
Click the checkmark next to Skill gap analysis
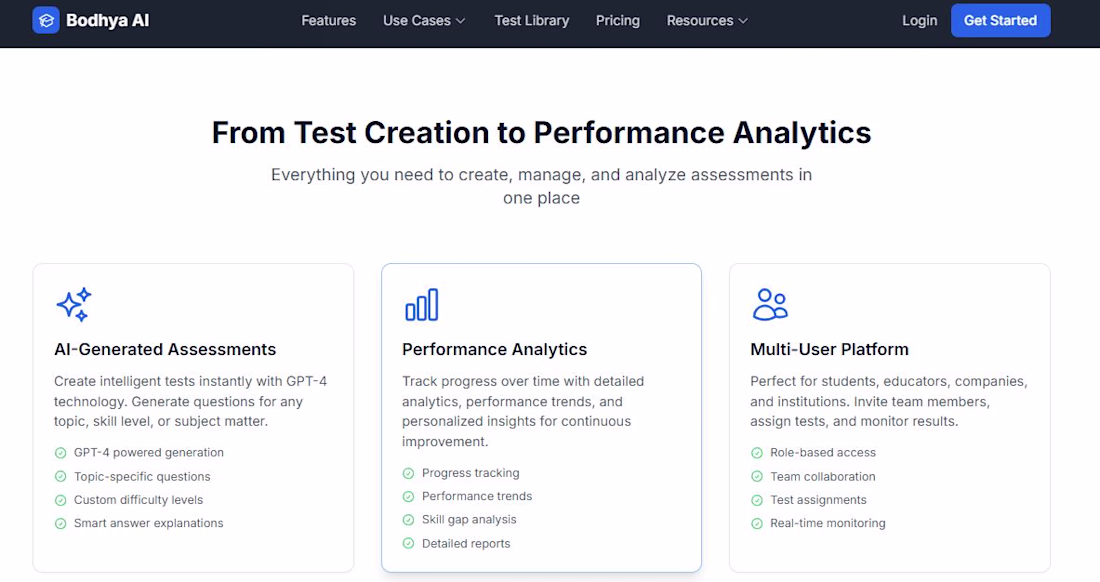[x=408, y=520]
